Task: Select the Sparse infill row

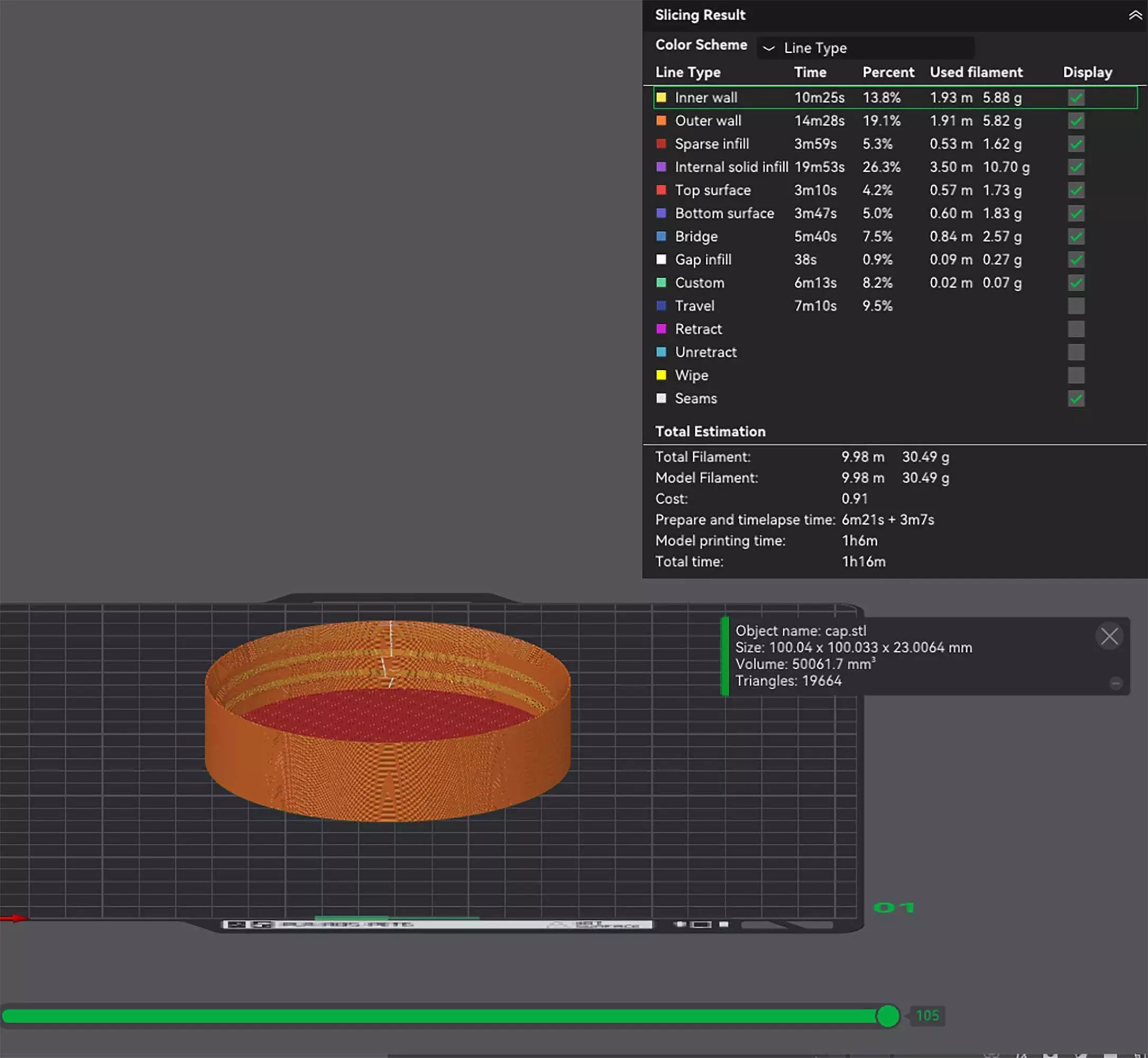Action: (x=711, y=144)
